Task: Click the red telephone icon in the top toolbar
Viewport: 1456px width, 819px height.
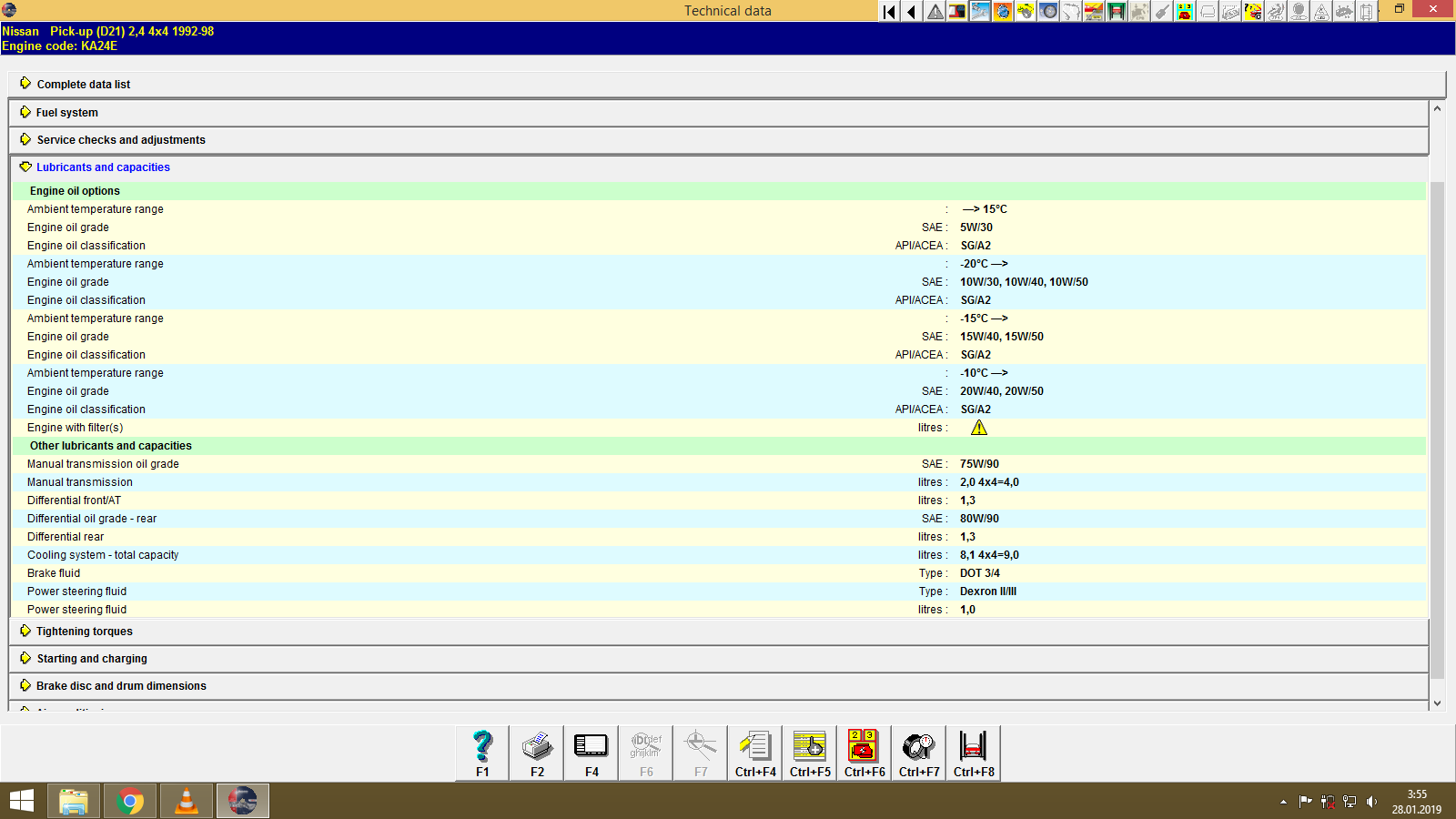Action: point(1185,12)
